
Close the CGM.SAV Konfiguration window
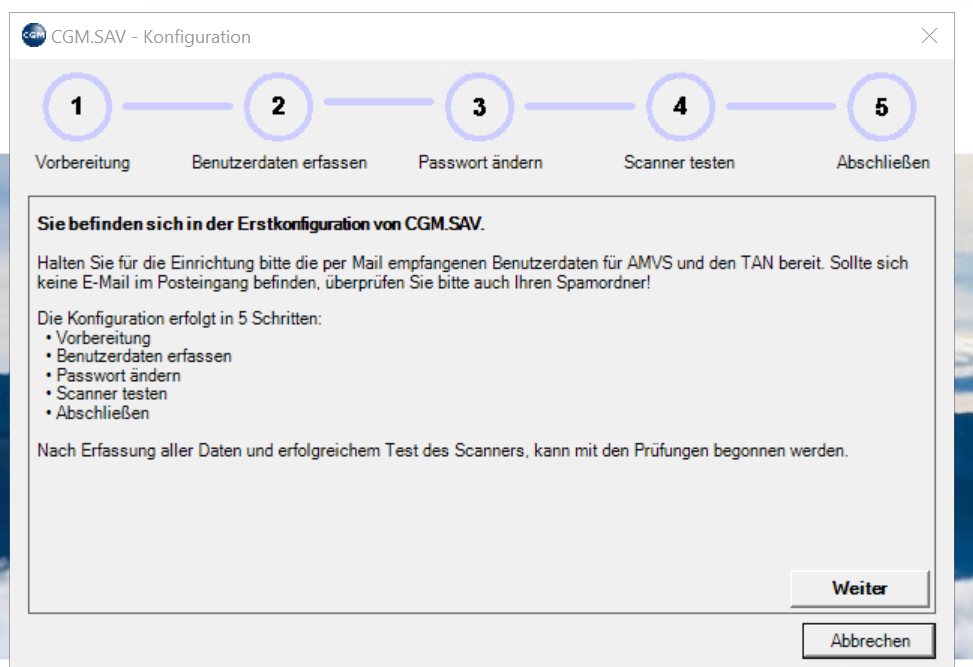click(x=929, y=36)
